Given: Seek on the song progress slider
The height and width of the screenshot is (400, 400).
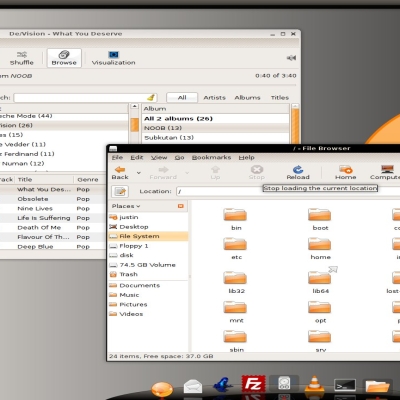Looking at the screenshot, I should [148, 85].
